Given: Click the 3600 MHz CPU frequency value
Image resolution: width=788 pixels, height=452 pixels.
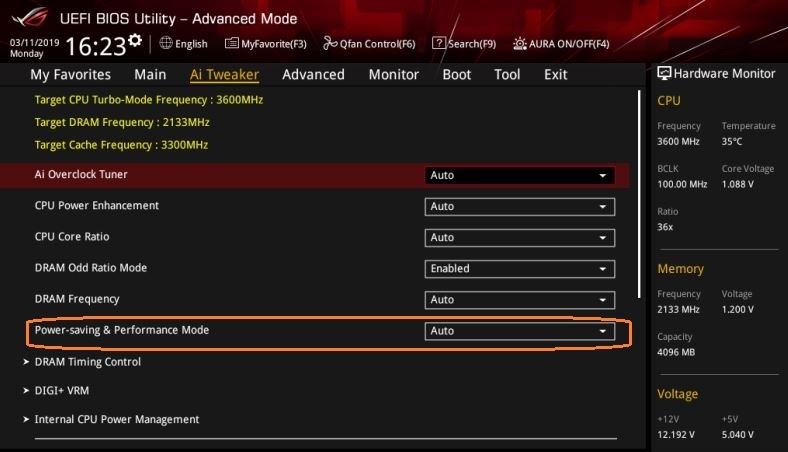Looking at the screenshot, I should pos(678,141).
